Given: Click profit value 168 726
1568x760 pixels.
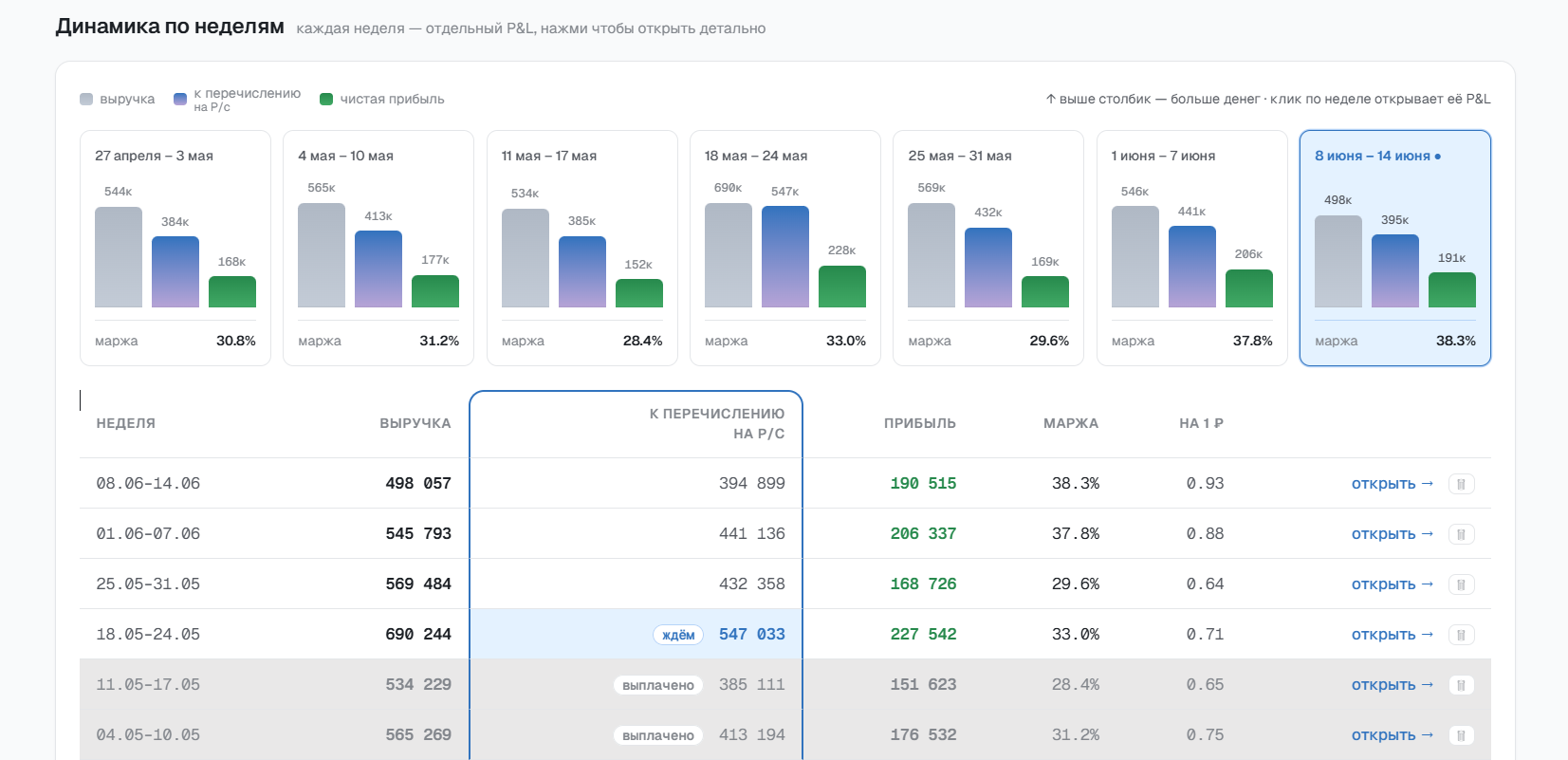Looking at the screenshot, I should pyautogui.click(x=923, y=584).
